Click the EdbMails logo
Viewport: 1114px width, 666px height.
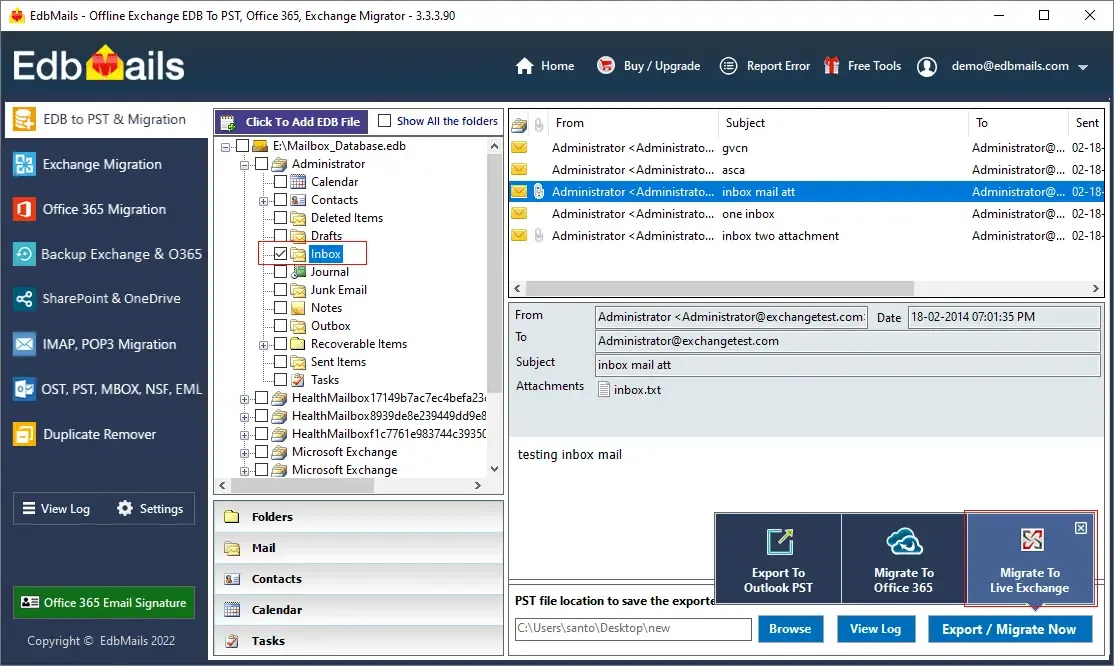pos(98,65)
